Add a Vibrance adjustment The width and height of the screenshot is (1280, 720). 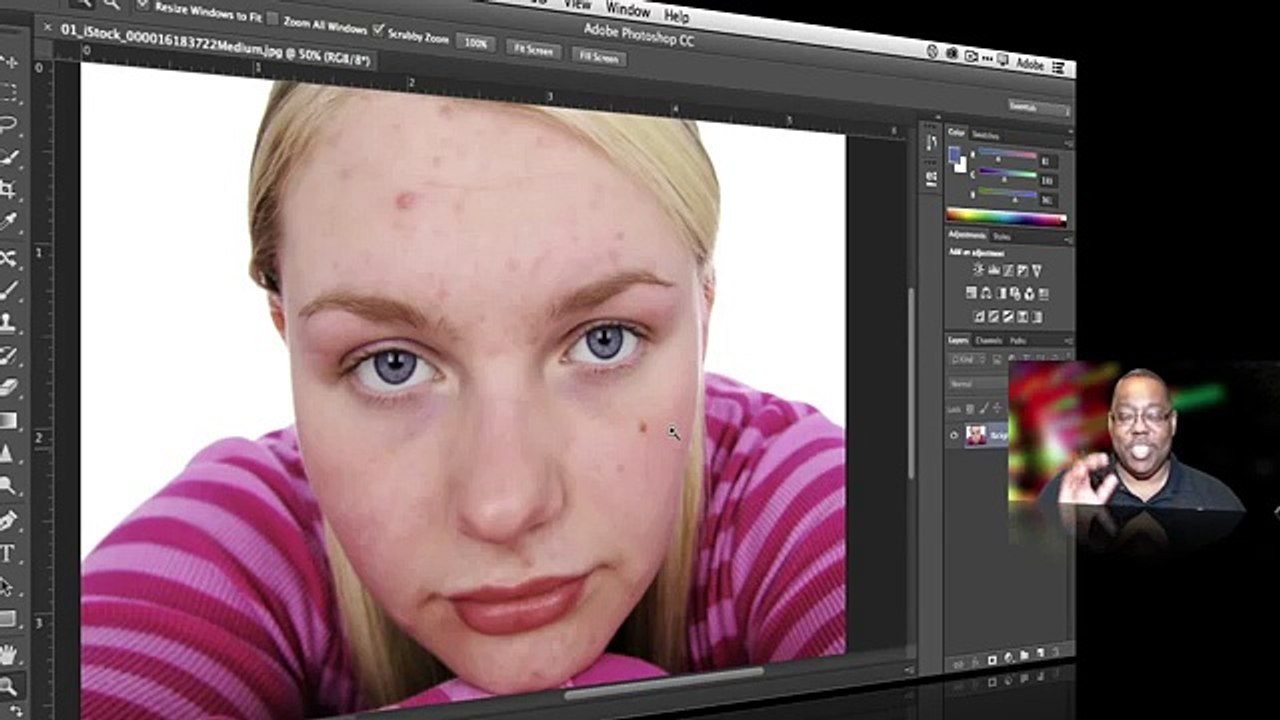tap(1037, 270)
